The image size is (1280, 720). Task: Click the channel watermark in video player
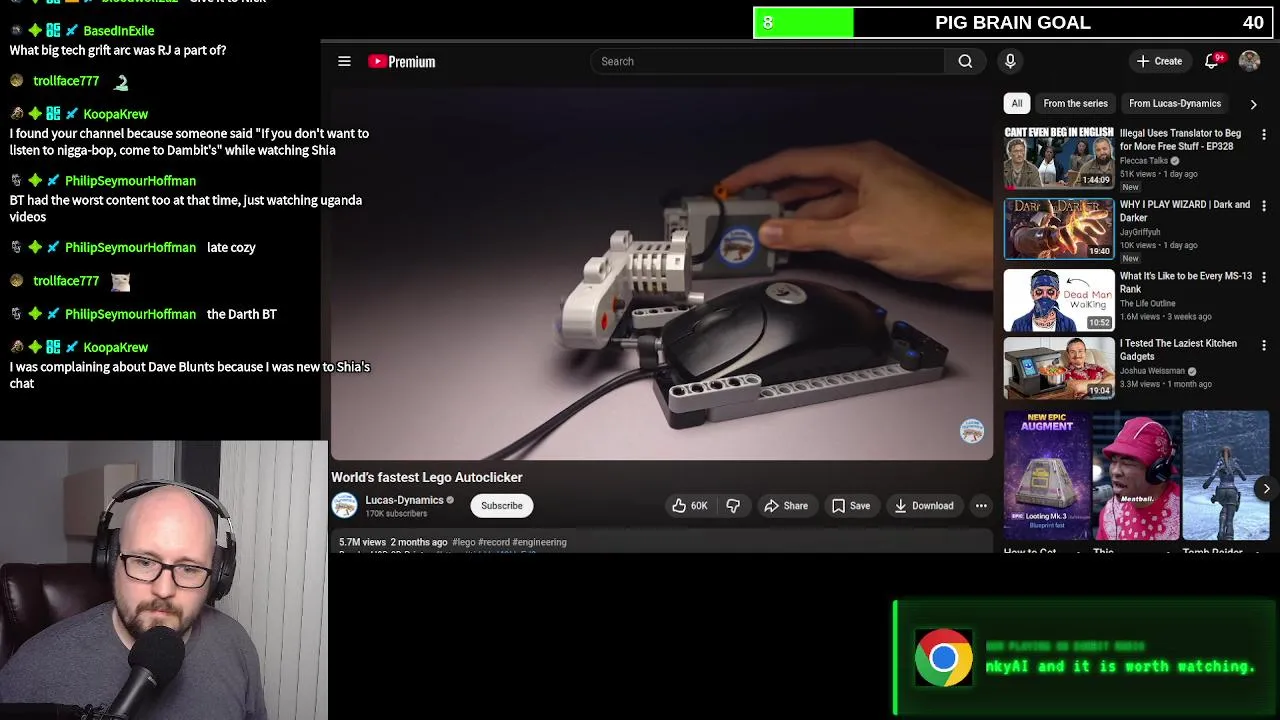972,431
